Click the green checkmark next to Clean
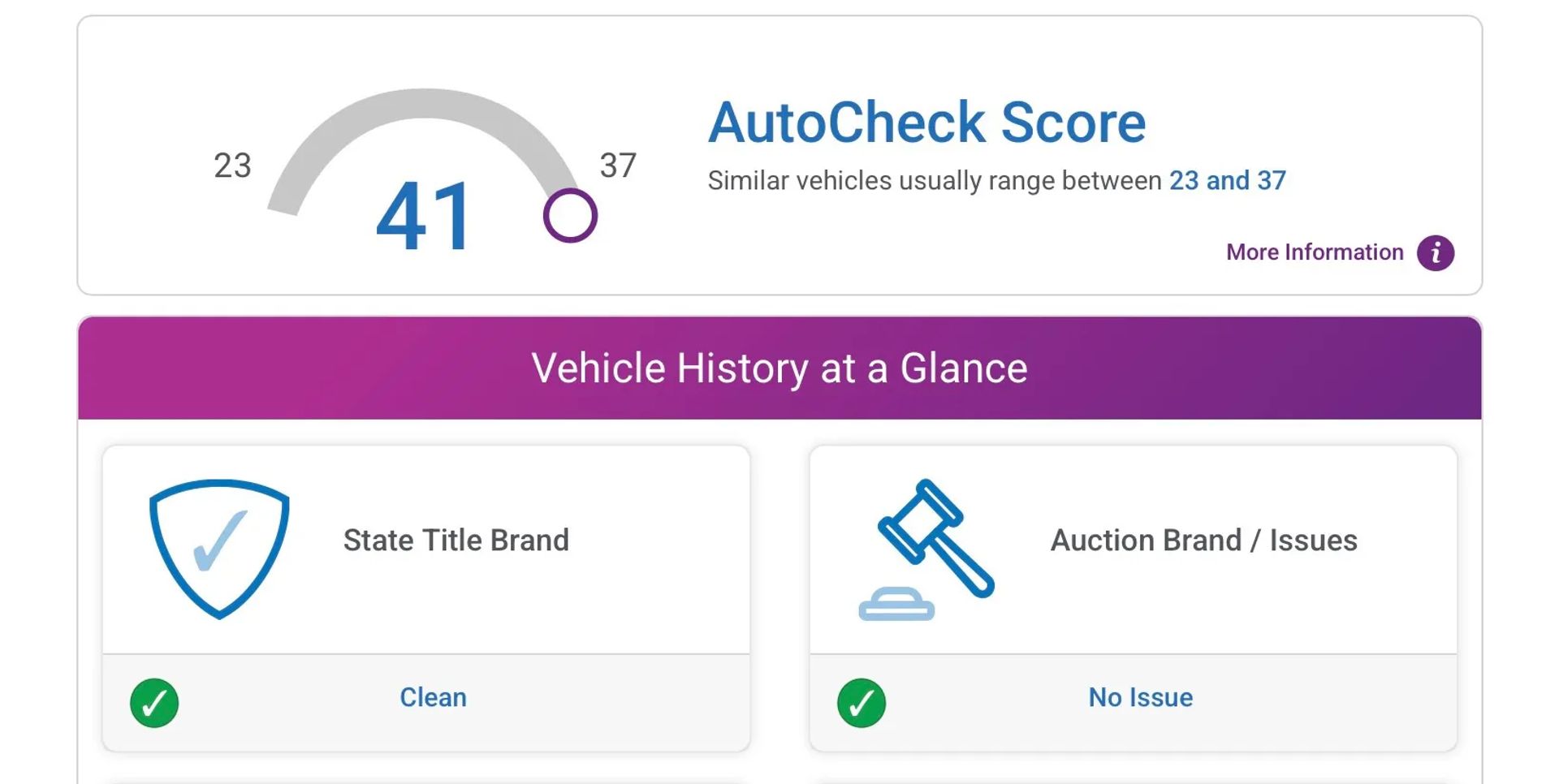Viewport: 1559px width, 784px height. 154,703
